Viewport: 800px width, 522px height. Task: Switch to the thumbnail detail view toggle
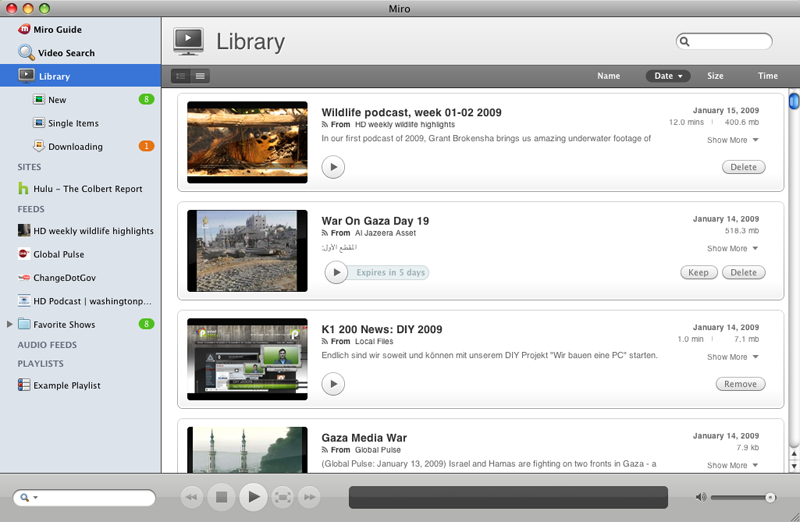[x=181, y=76]
